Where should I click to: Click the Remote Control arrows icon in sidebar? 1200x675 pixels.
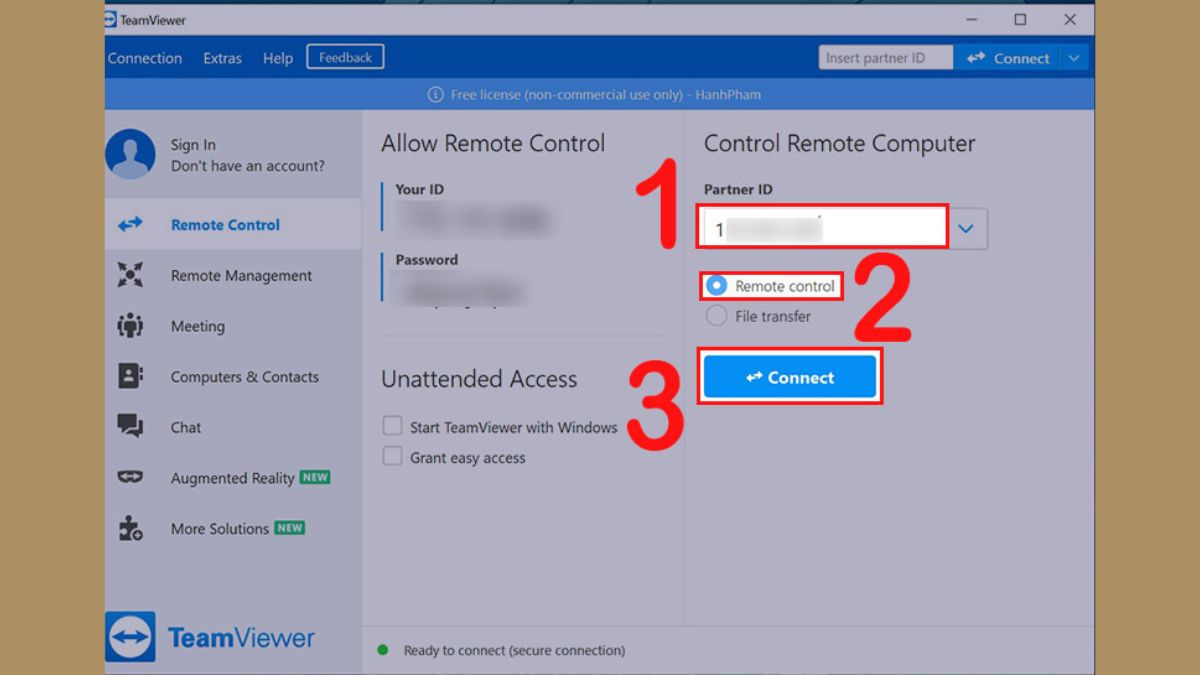point(130,225)
